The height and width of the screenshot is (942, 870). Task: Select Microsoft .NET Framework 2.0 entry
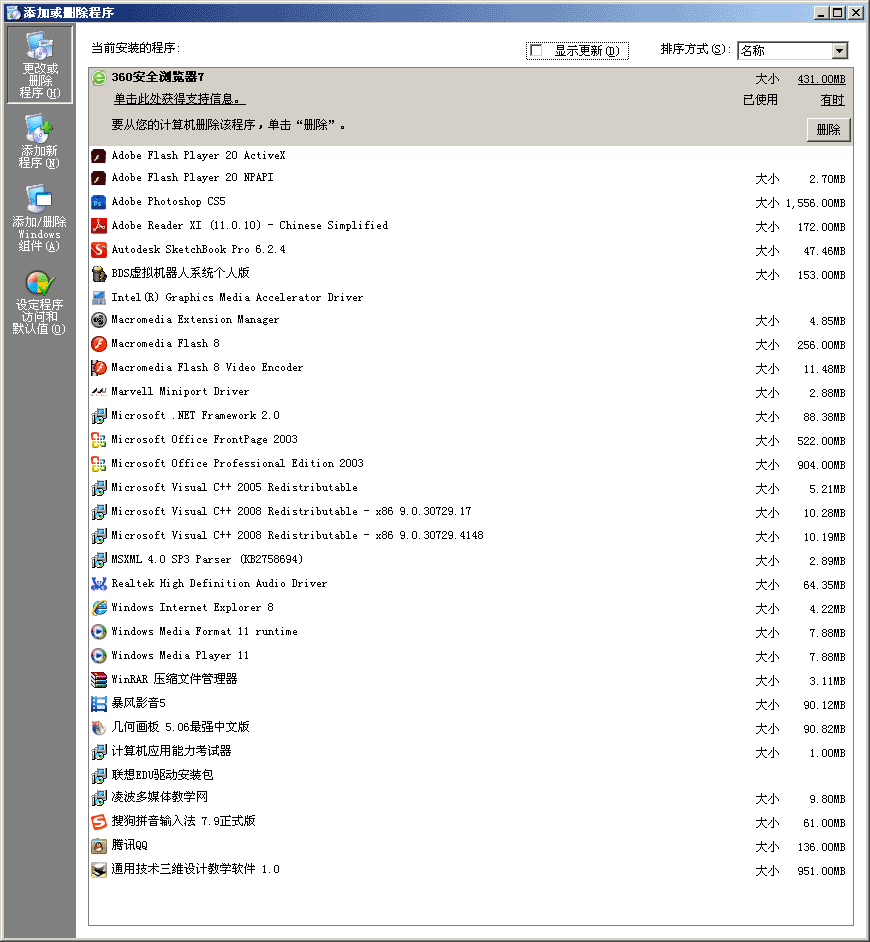click(470, 416)
